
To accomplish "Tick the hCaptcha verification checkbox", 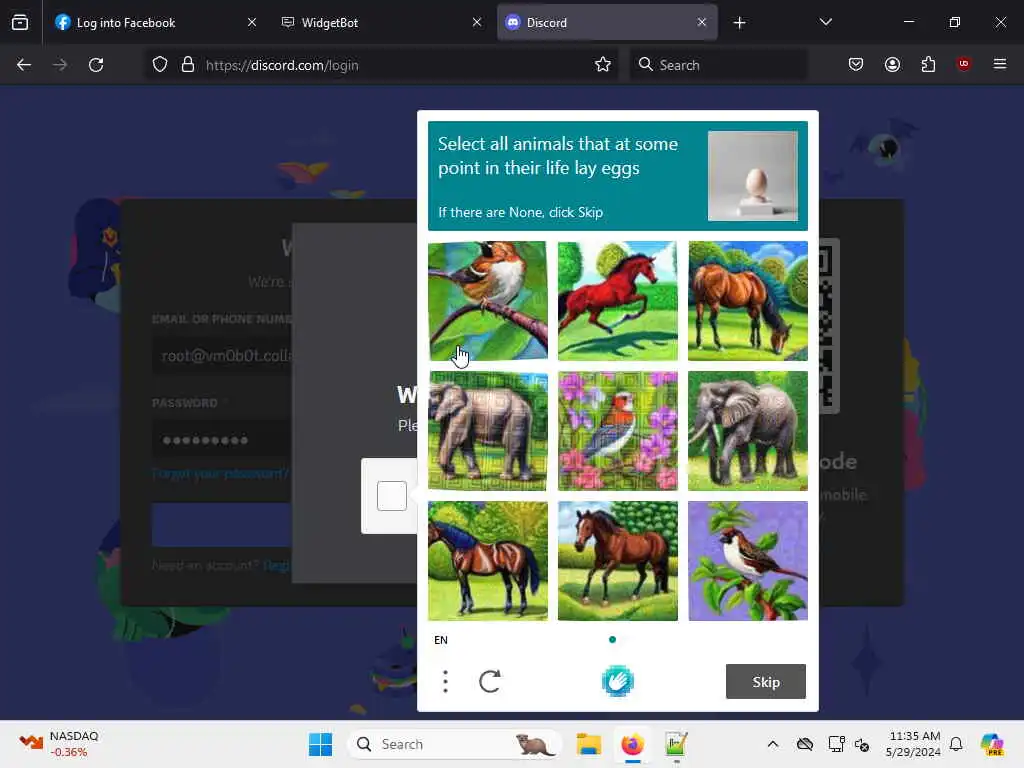I will click(x=392, y=496).
